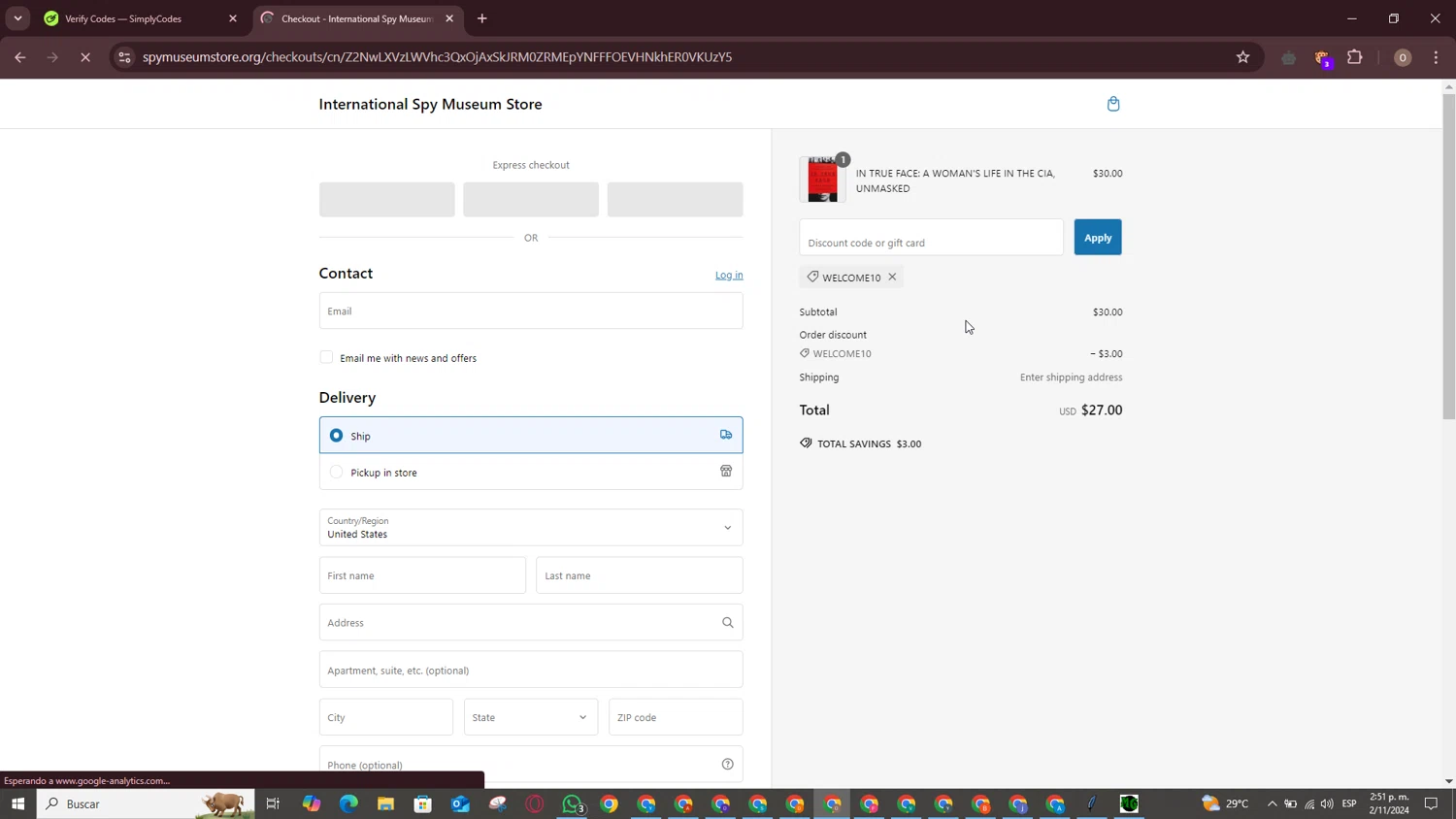The image size is (1456, 819).
Task: Open the volume control in the system tray
Action: 1327,803
